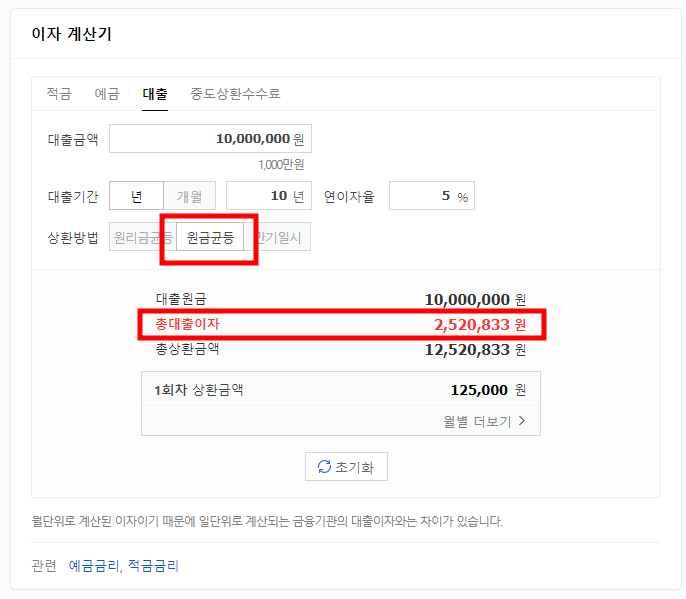
Task: Choose 원금균등 repayment method
Action: coord(210,237)
